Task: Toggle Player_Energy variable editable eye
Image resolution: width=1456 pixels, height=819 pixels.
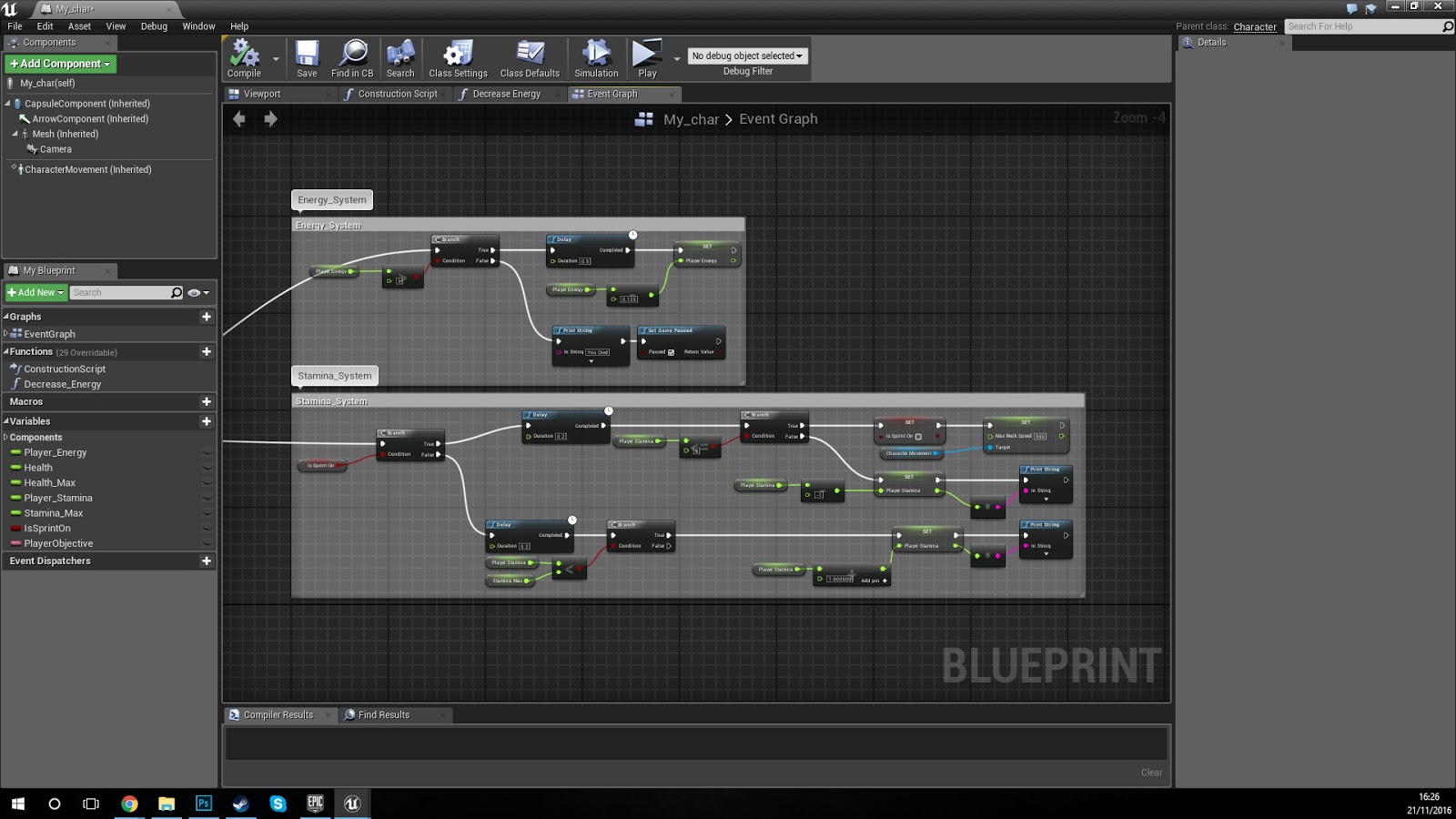Action: 207,452
